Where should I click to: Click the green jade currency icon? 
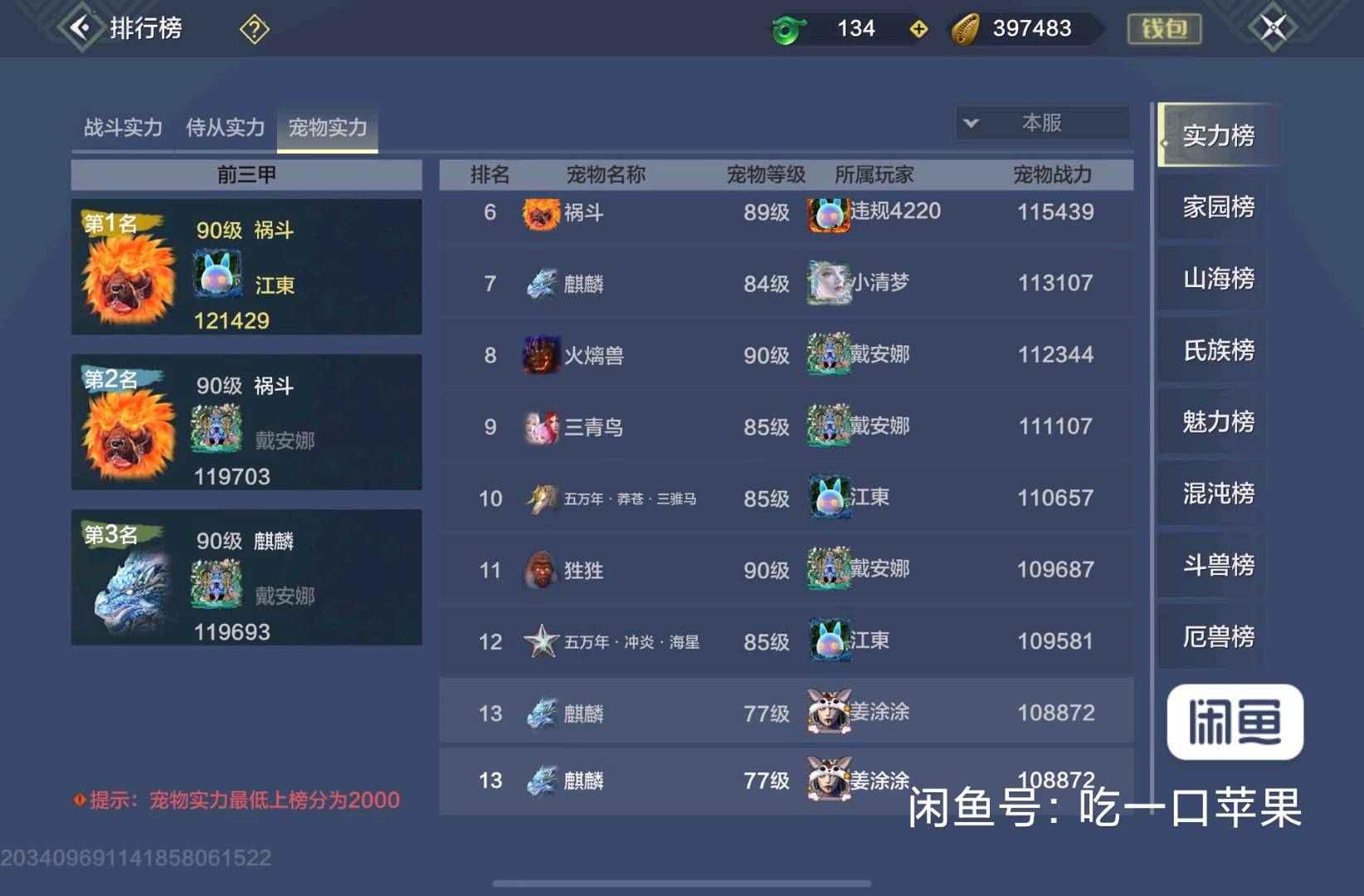click(787, 30)
